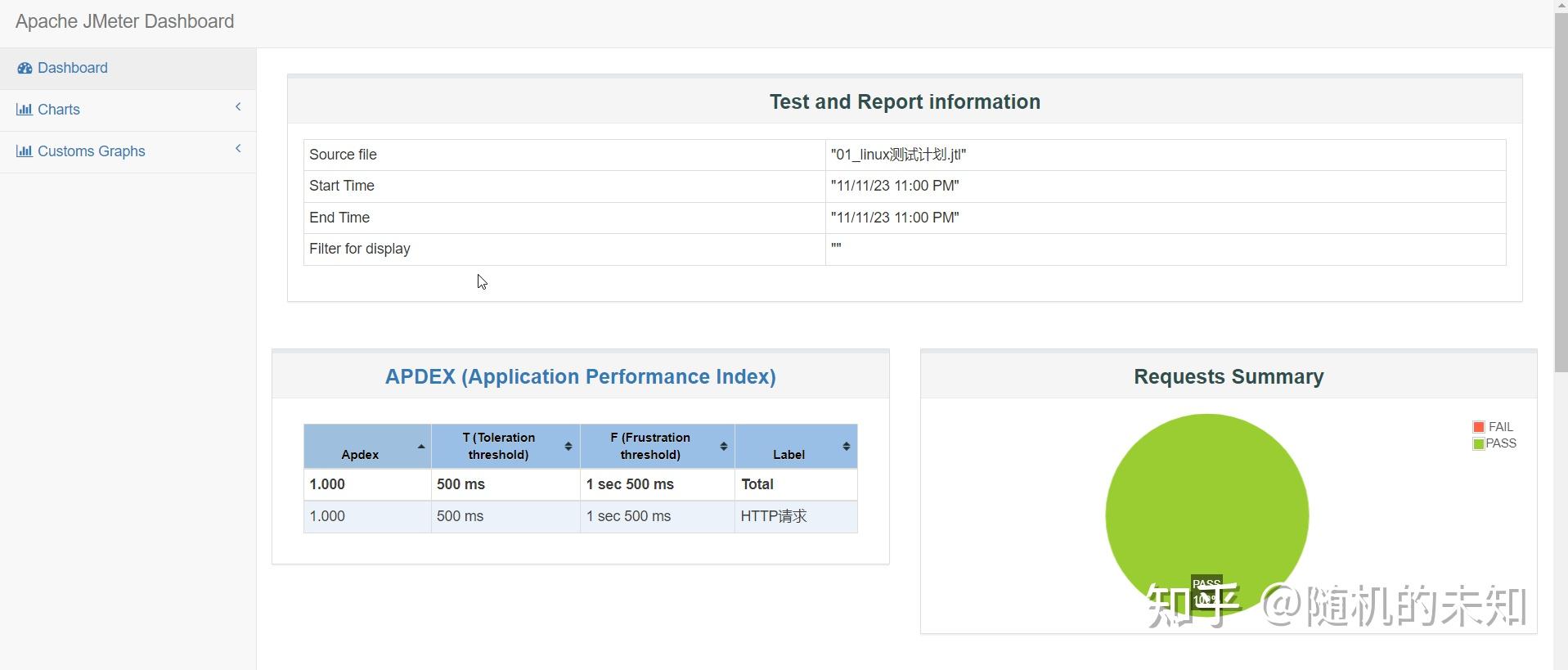Click sort arrows on Label column
This screenshot has height=670, width=1568.
[846, 447]
